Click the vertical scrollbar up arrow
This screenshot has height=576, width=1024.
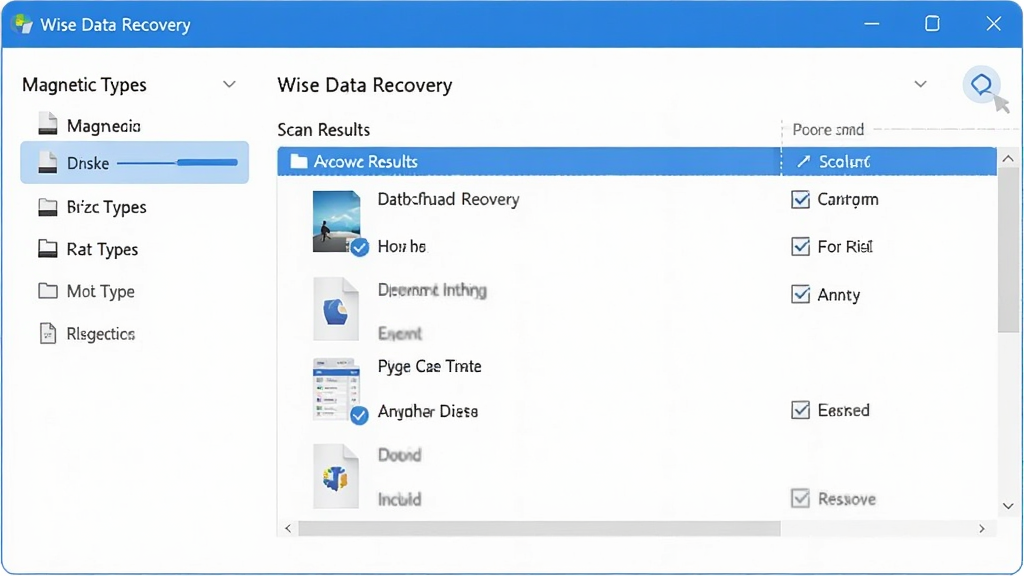(x=1008, y=159)
